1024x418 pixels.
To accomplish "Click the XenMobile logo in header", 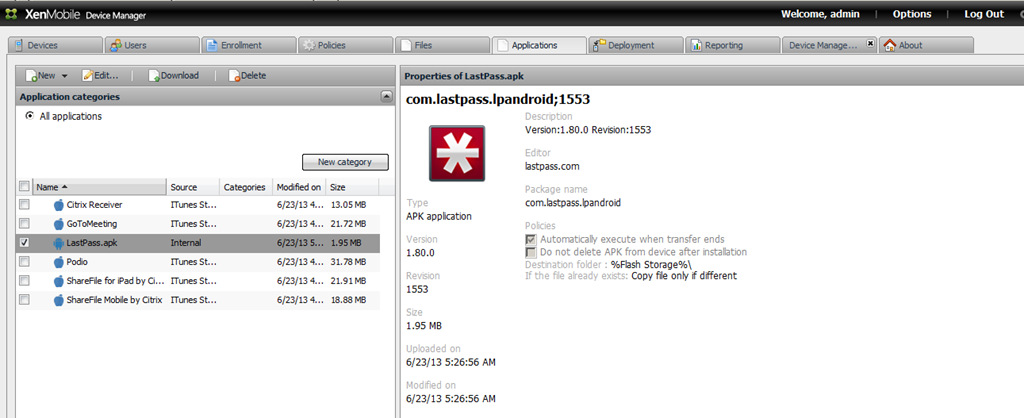I will point(10,13).
